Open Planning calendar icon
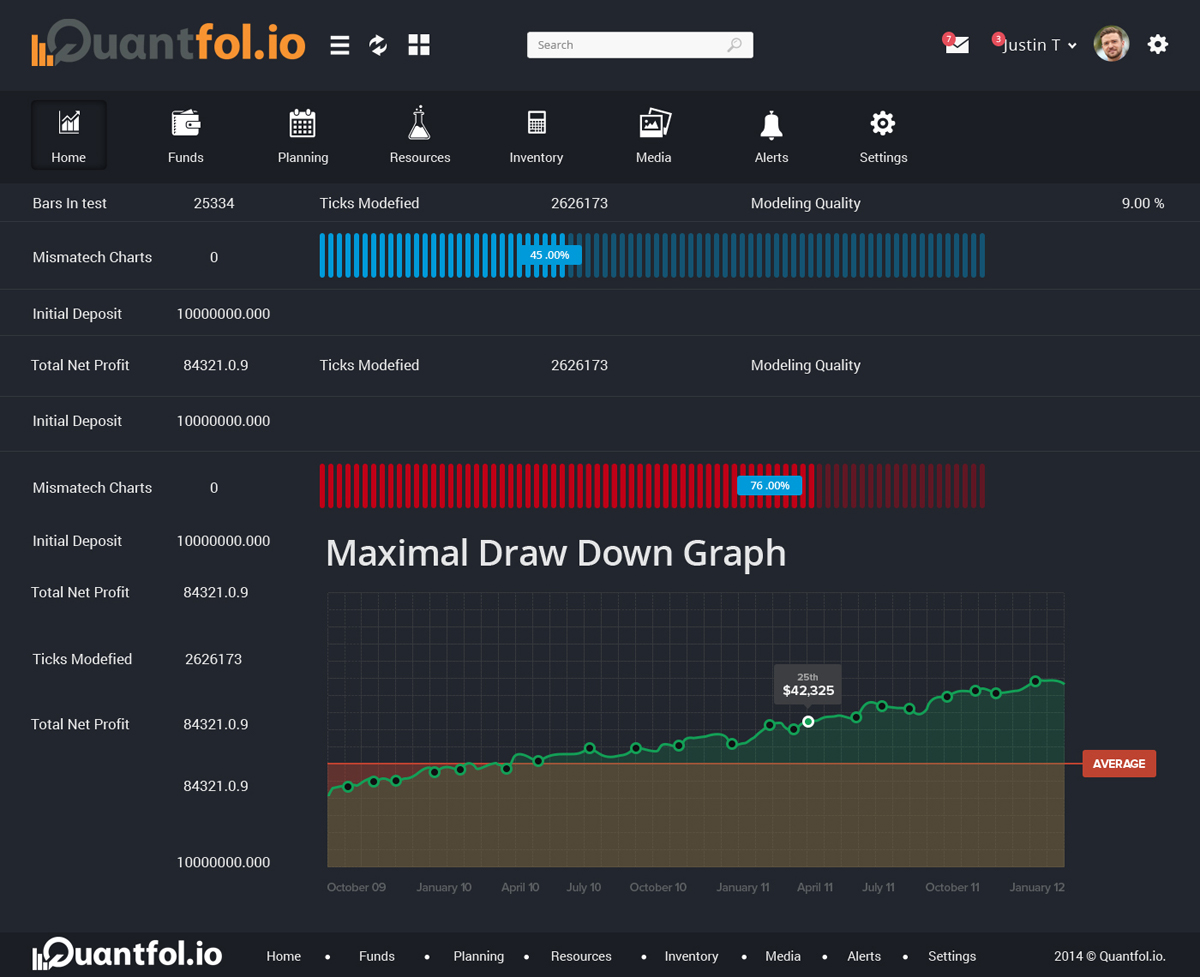 tap(302, 124)
